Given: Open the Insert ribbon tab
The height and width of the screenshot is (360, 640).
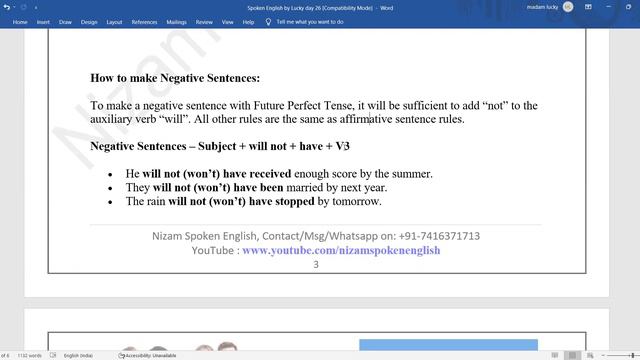Looking at the screenshot, I should coord(43,22).
